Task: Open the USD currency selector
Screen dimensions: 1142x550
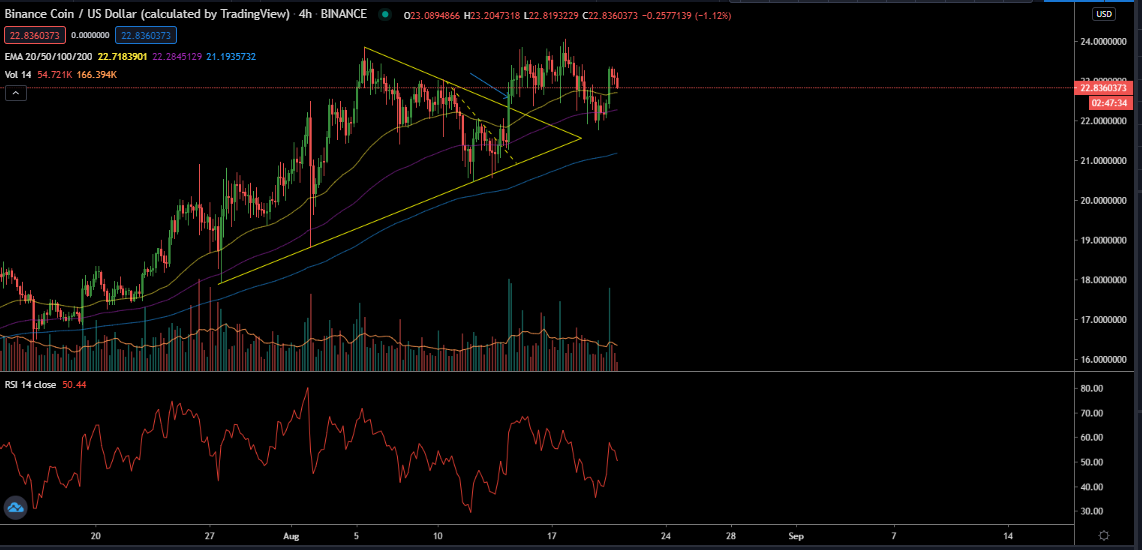Action: pyautogui.click(x=1104, y=14)
